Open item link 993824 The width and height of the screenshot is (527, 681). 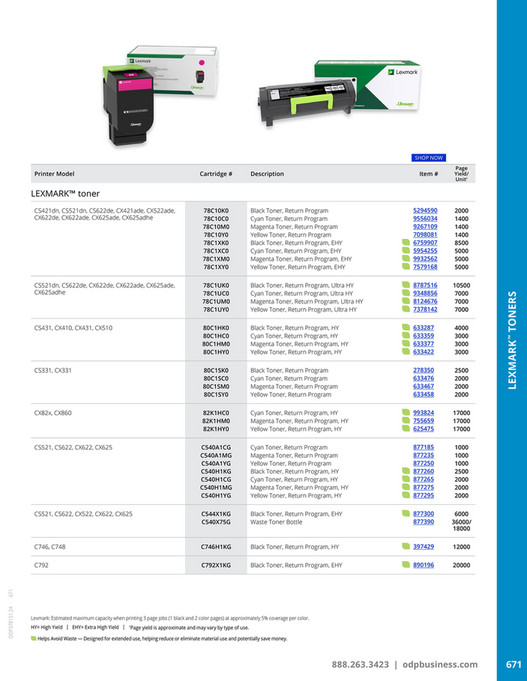point(423,413)
